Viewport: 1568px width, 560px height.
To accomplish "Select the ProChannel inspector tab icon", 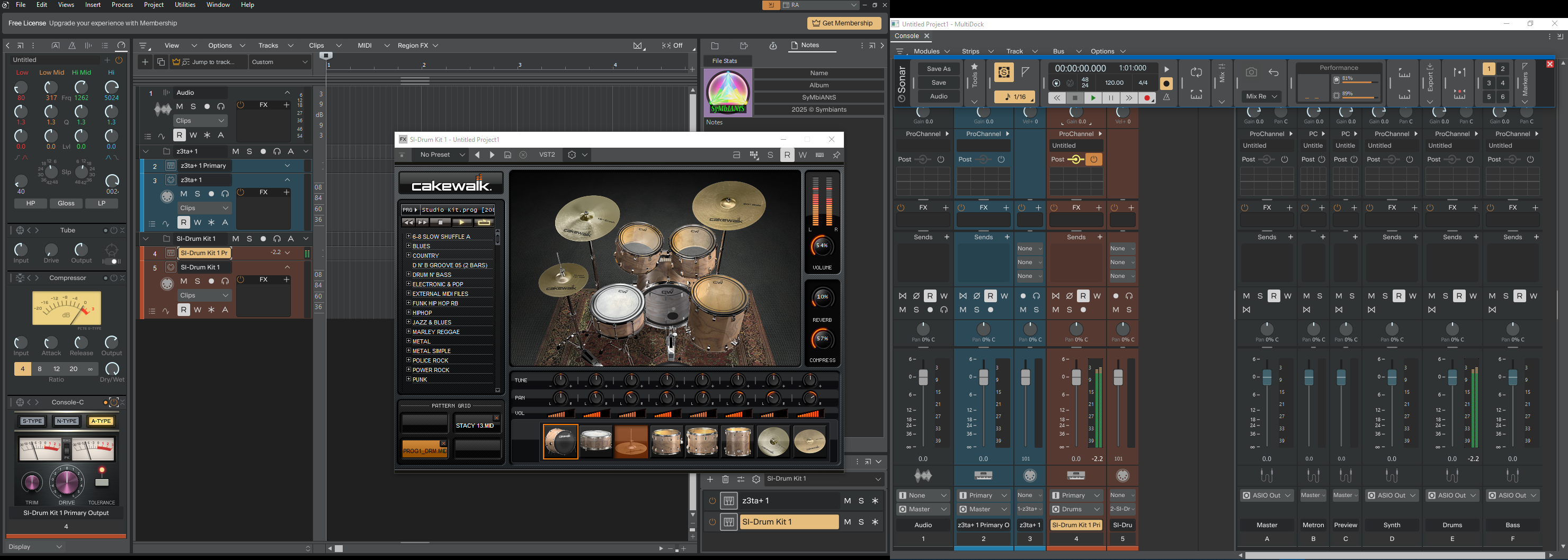I will pyautogui.click(x=122, y=46).
